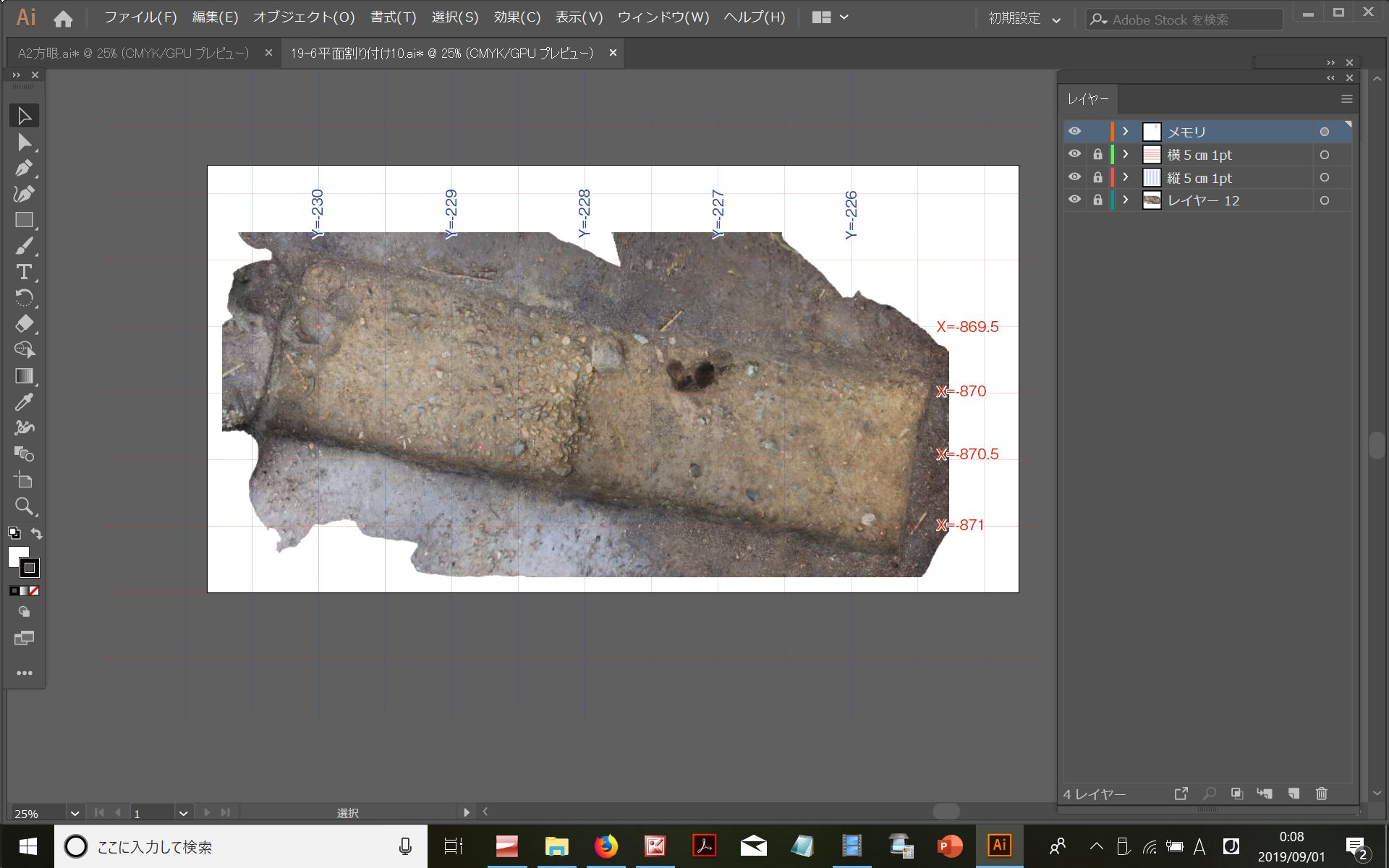The image size is (1389, 868).
Task: Select the Direct Selection tool
Action: point(23,142)
